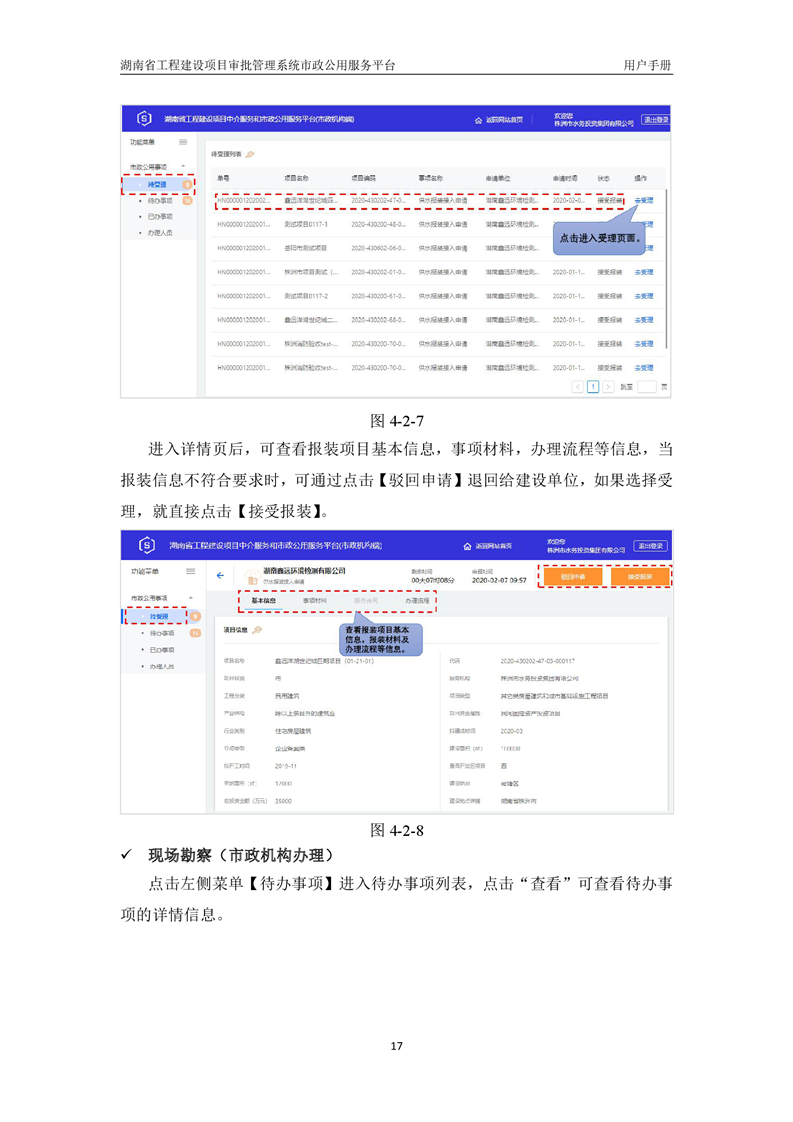This screenshot has height=1122, width=793.
Task: Click the orange 驳回申请 button
Action: coord(573,577)
